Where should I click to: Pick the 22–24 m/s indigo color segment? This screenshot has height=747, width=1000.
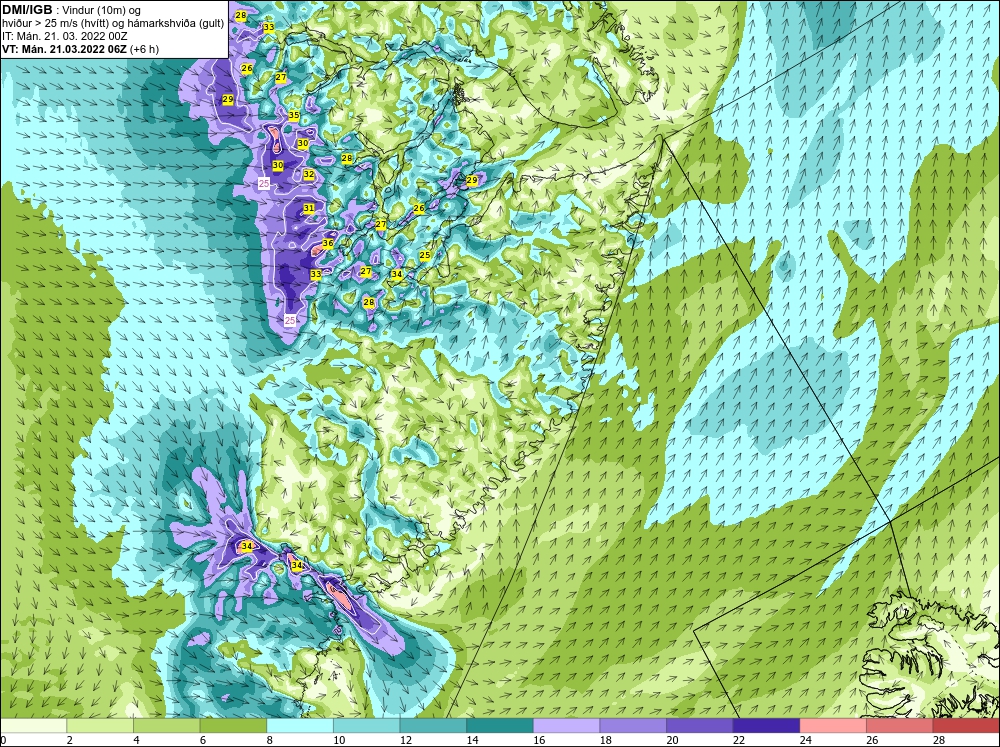pyautogui.click(x=767, y=725)
